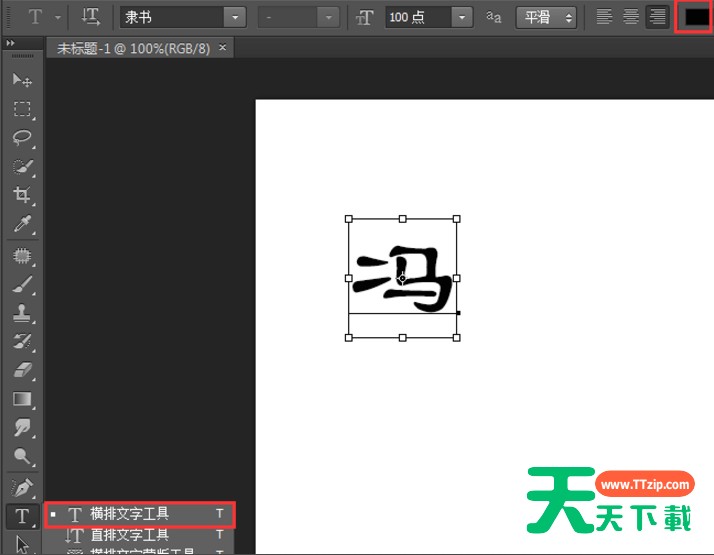Click the top-right text box handle
This screenshot has width=714, height=555.
(457, 218)
